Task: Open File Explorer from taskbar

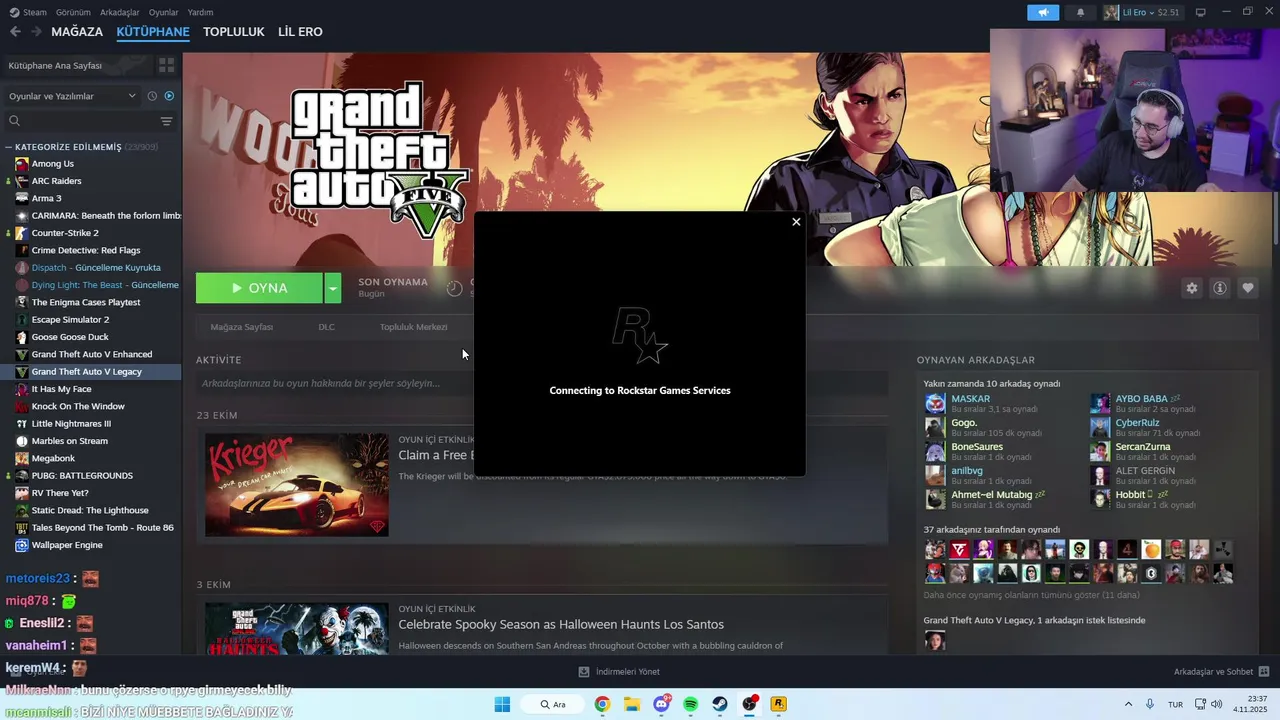Action: tap(632, 704)
